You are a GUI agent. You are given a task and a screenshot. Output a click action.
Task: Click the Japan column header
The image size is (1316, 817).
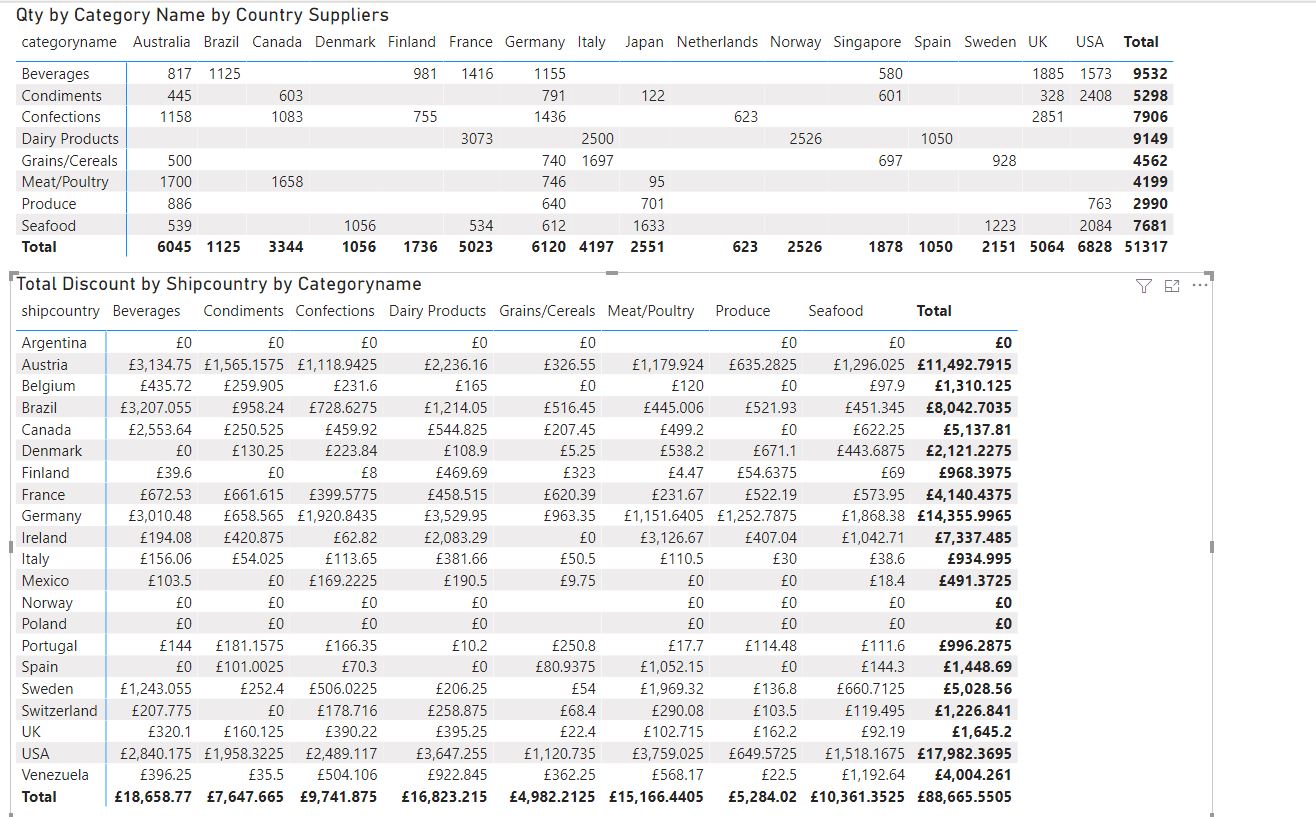tap(644, 42)
